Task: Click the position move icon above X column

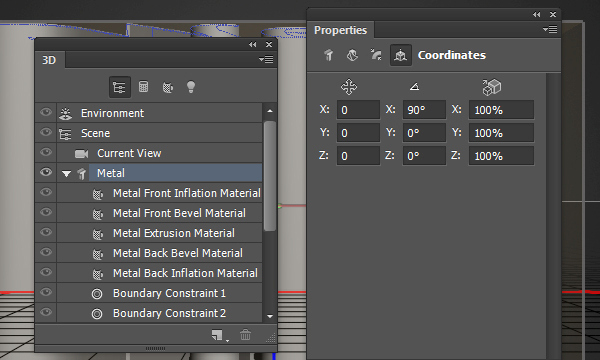Action: (349, 87)
